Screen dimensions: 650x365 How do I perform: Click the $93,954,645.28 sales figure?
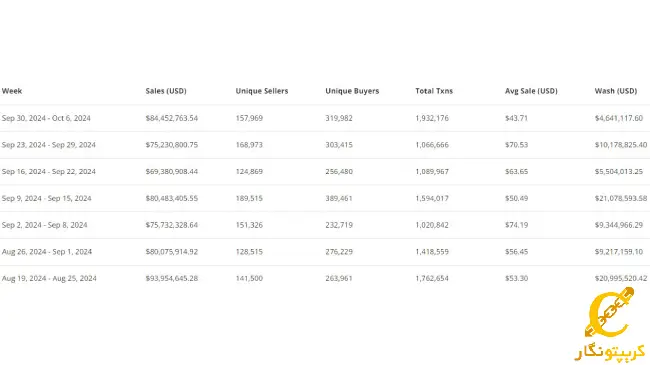point(172,278)
